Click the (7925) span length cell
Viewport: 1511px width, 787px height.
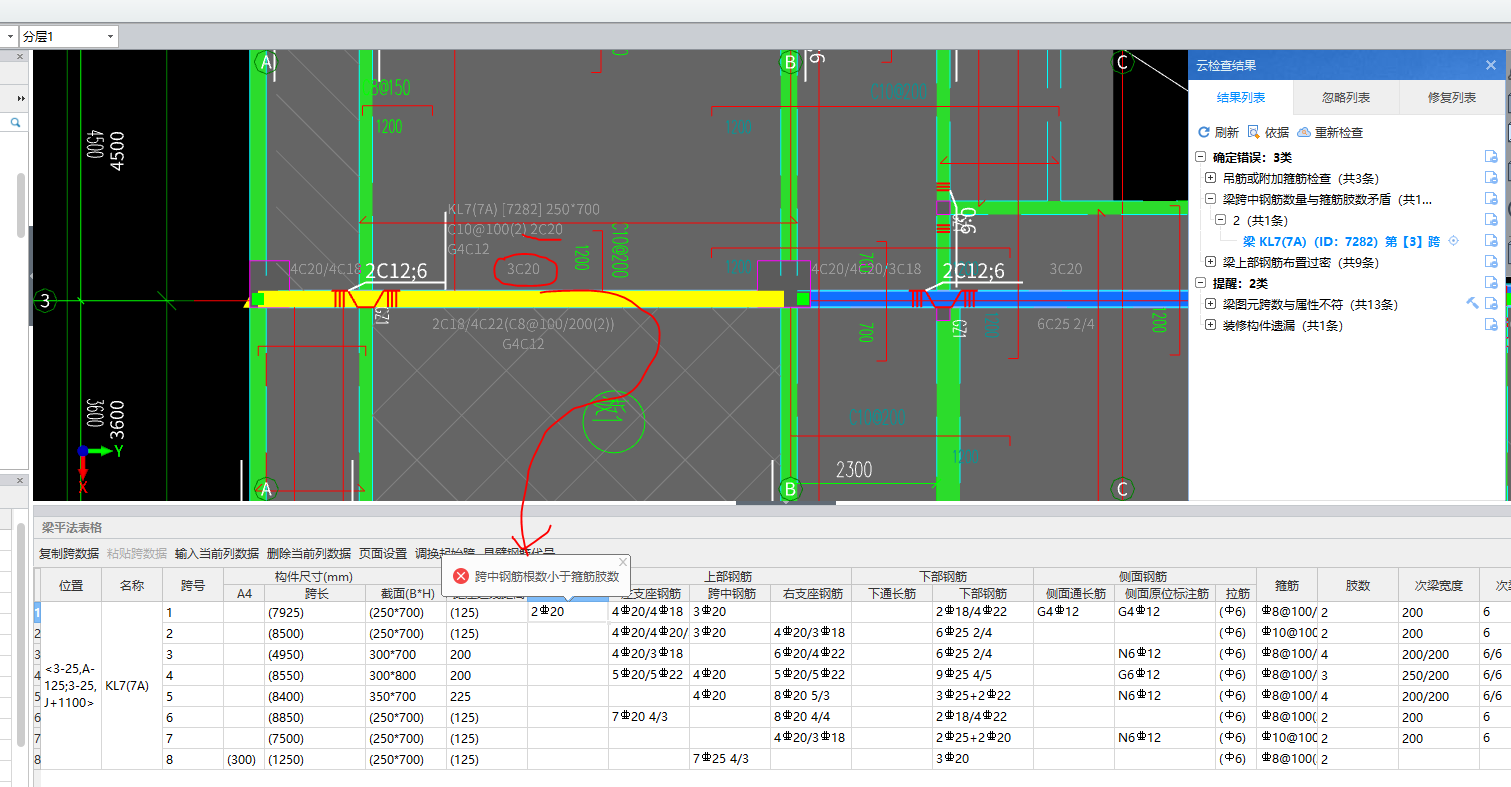[x=314, y=611]
